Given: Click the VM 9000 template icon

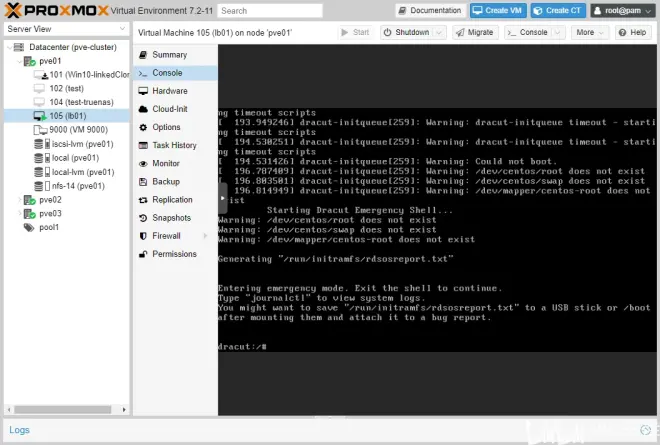Looking at the screenshot, I should [x=40, y=130].
